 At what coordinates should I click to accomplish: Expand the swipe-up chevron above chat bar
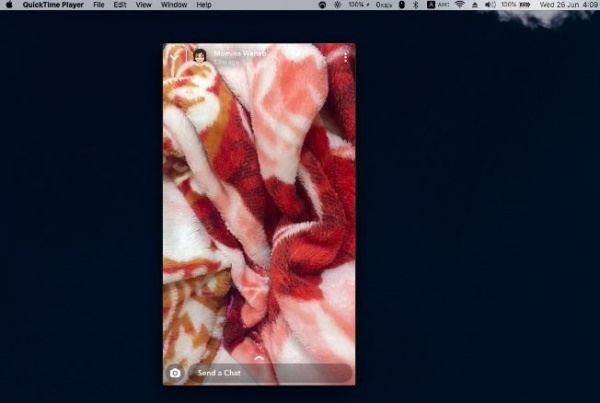(259, 357)
